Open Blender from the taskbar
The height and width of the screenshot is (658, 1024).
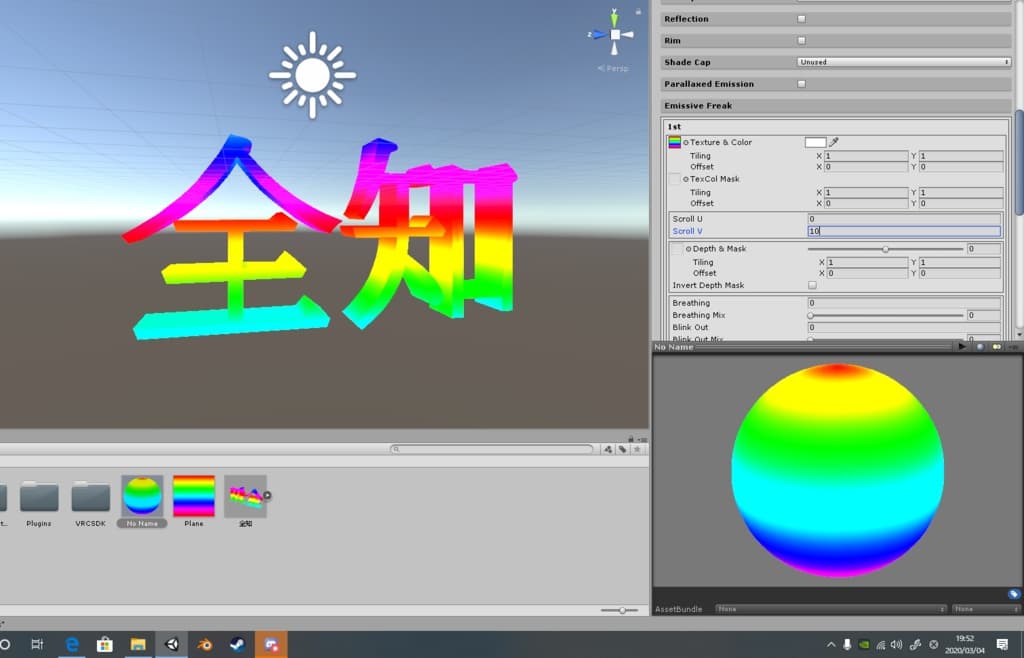click(x=204, y=645)
